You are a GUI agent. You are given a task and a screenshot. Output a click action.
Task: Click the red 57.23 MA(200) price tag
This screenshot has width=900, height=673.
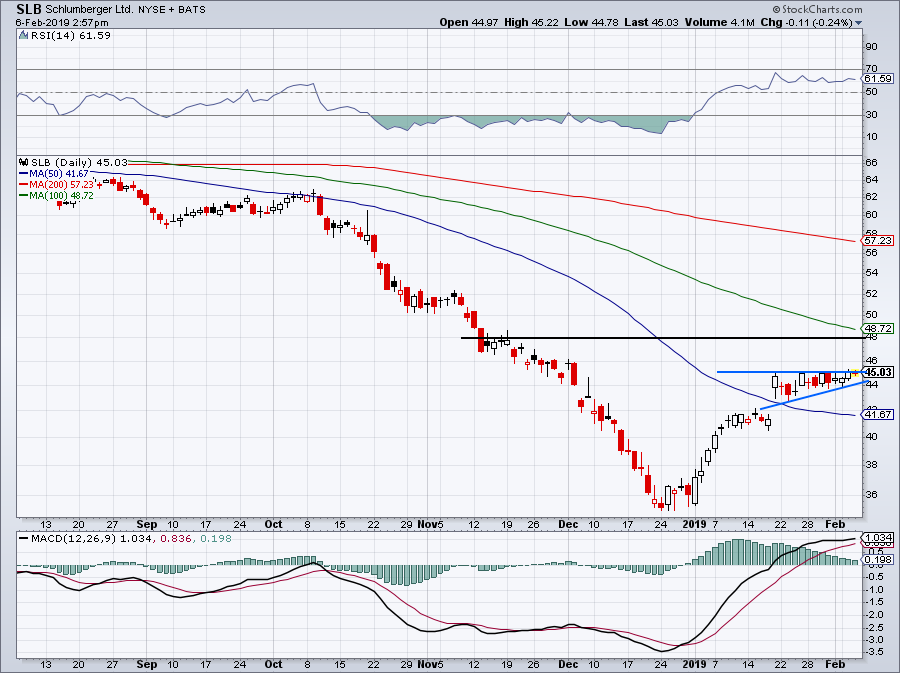(877, 240)
